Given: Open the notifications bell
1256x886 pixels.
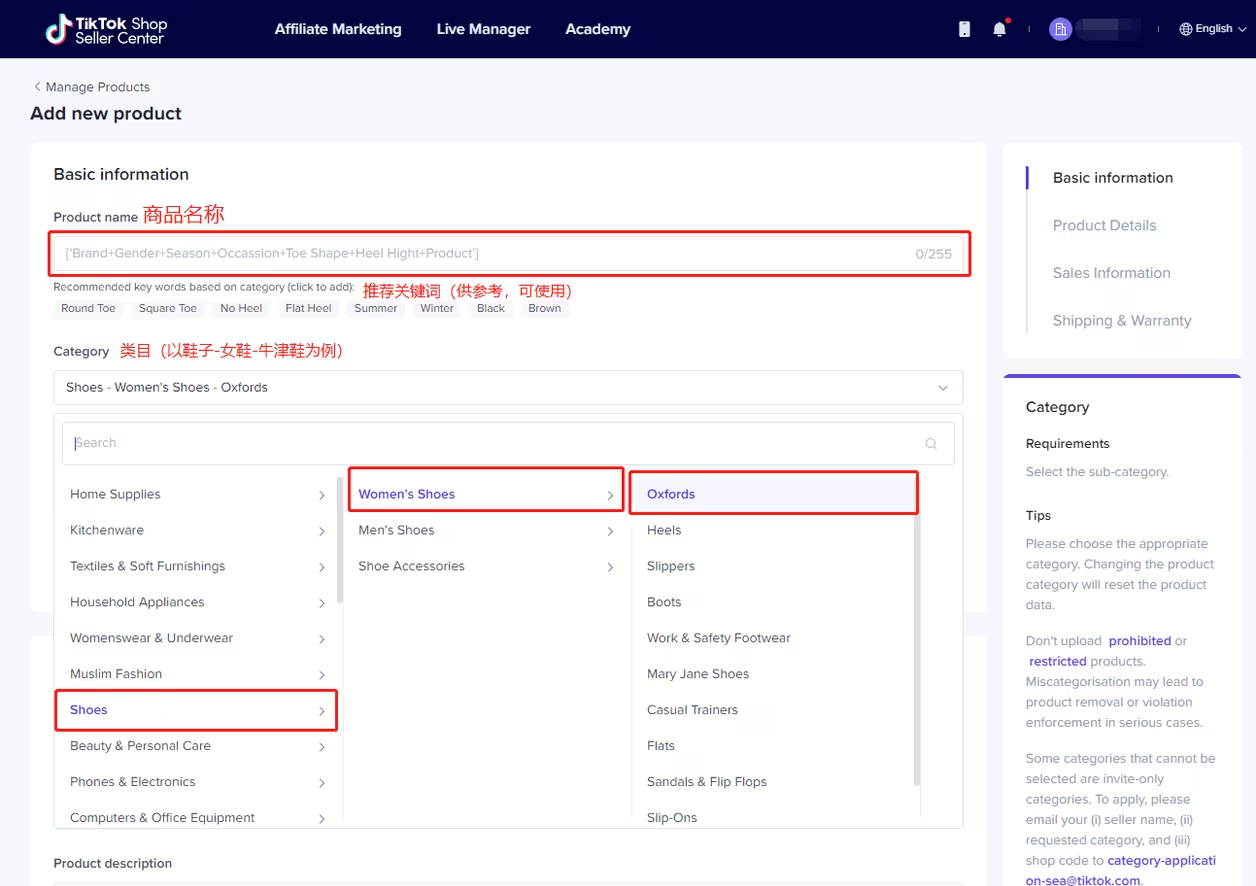Looking at the screenshot, I should click(999, 29).
